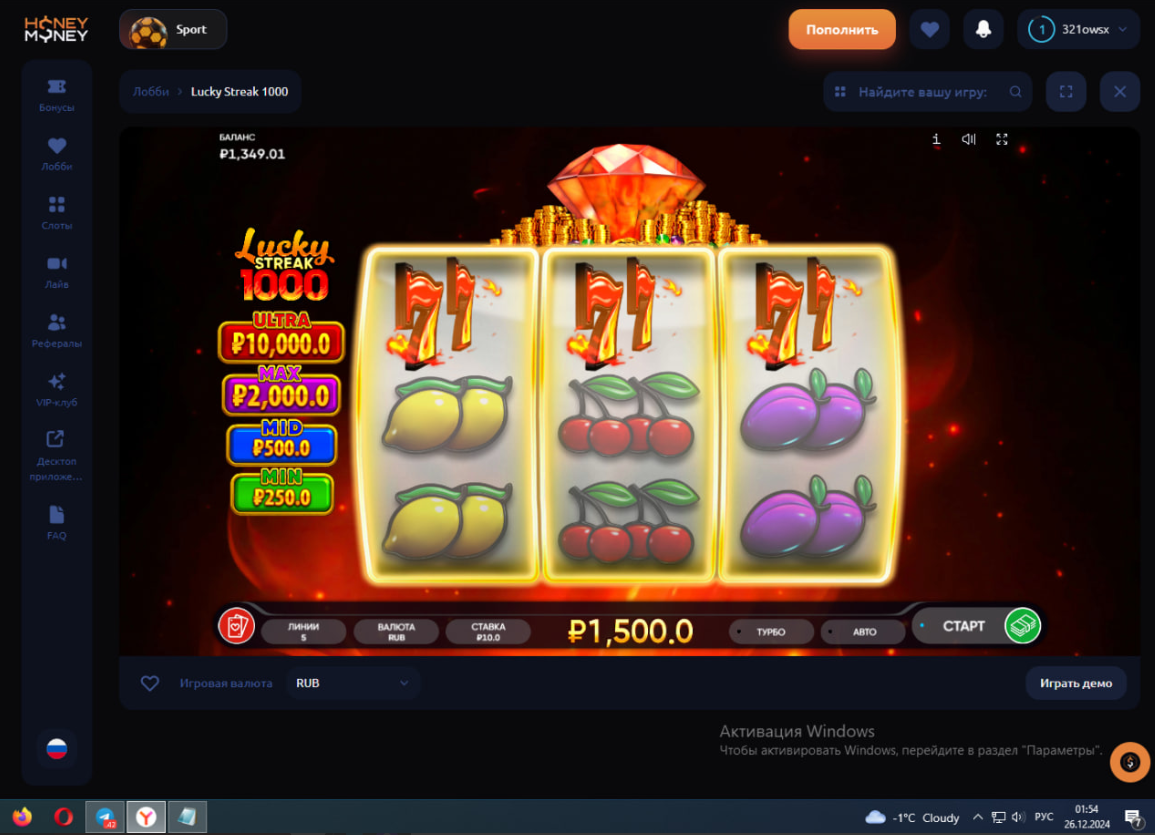The height and width of the screenshot is (835, 1155).
Task: Switch to the Sport section
Action: [173, 29]
